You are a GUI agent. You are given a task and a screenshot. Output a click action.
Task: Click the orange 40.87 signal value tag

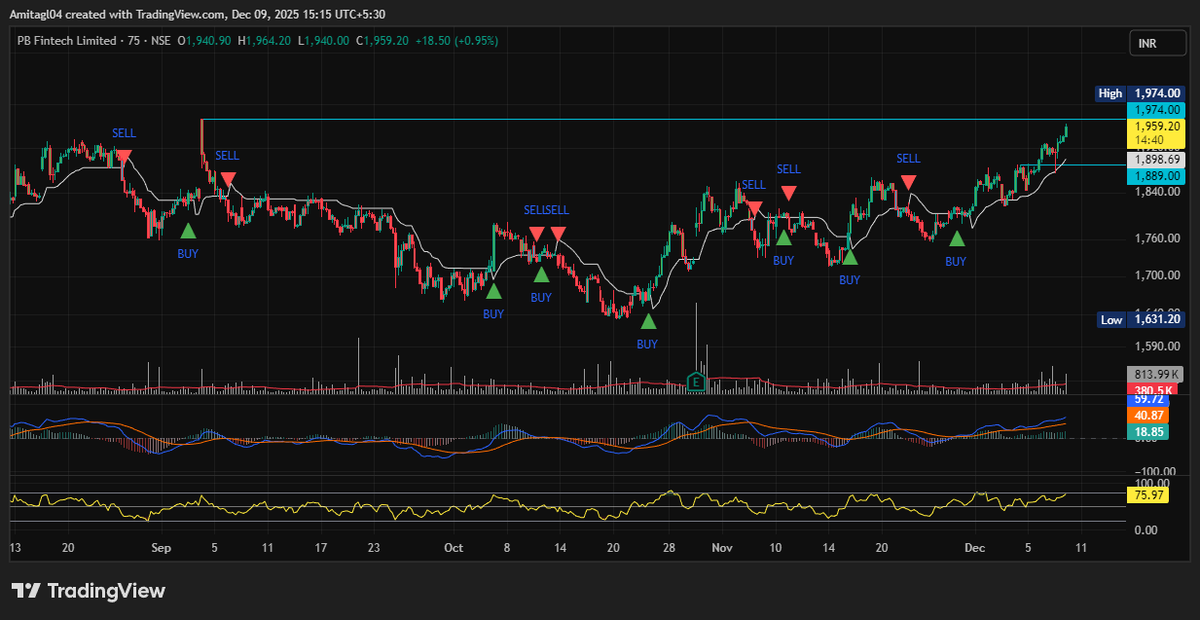[x=1146, y=415]
